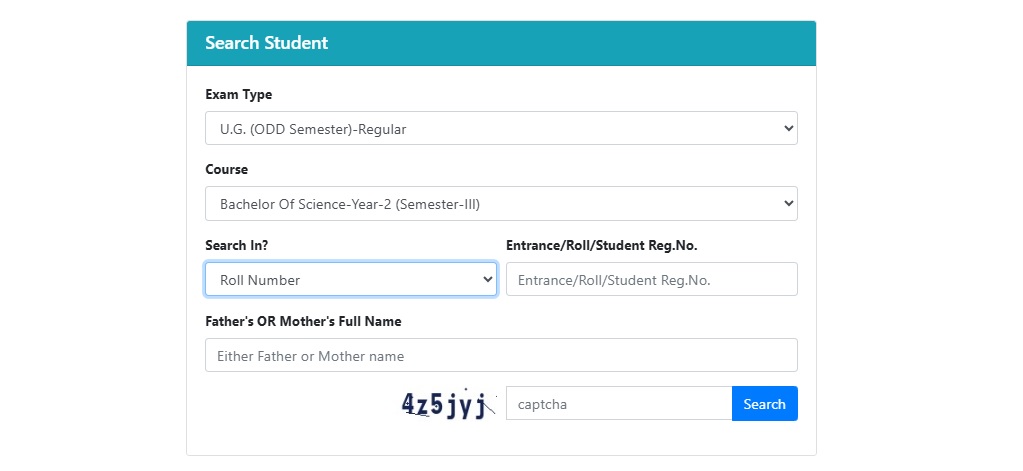
Task: Click the Search In? label
Action: coord(236,245)
